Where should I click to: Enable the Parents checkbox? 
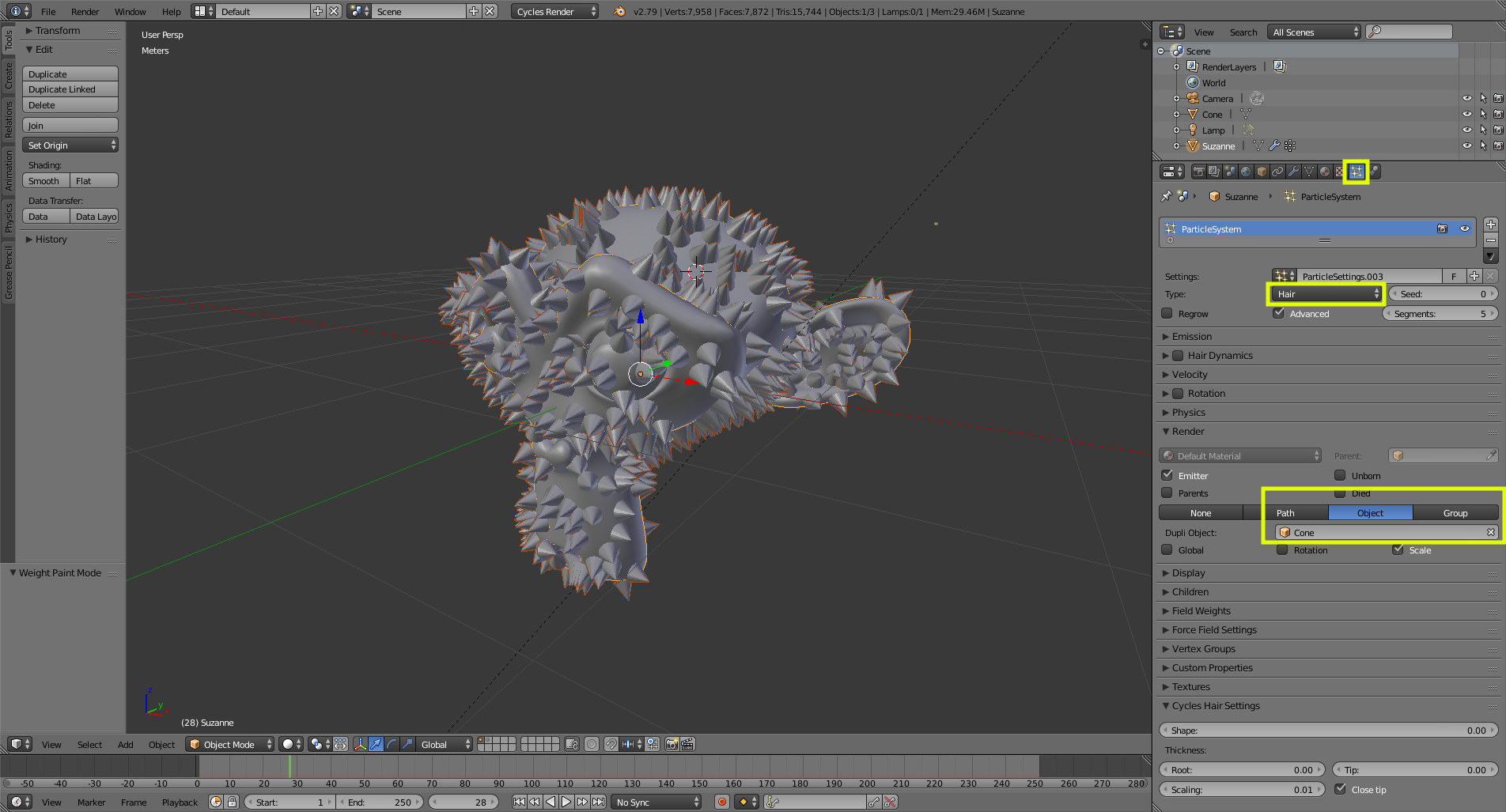1167,493
